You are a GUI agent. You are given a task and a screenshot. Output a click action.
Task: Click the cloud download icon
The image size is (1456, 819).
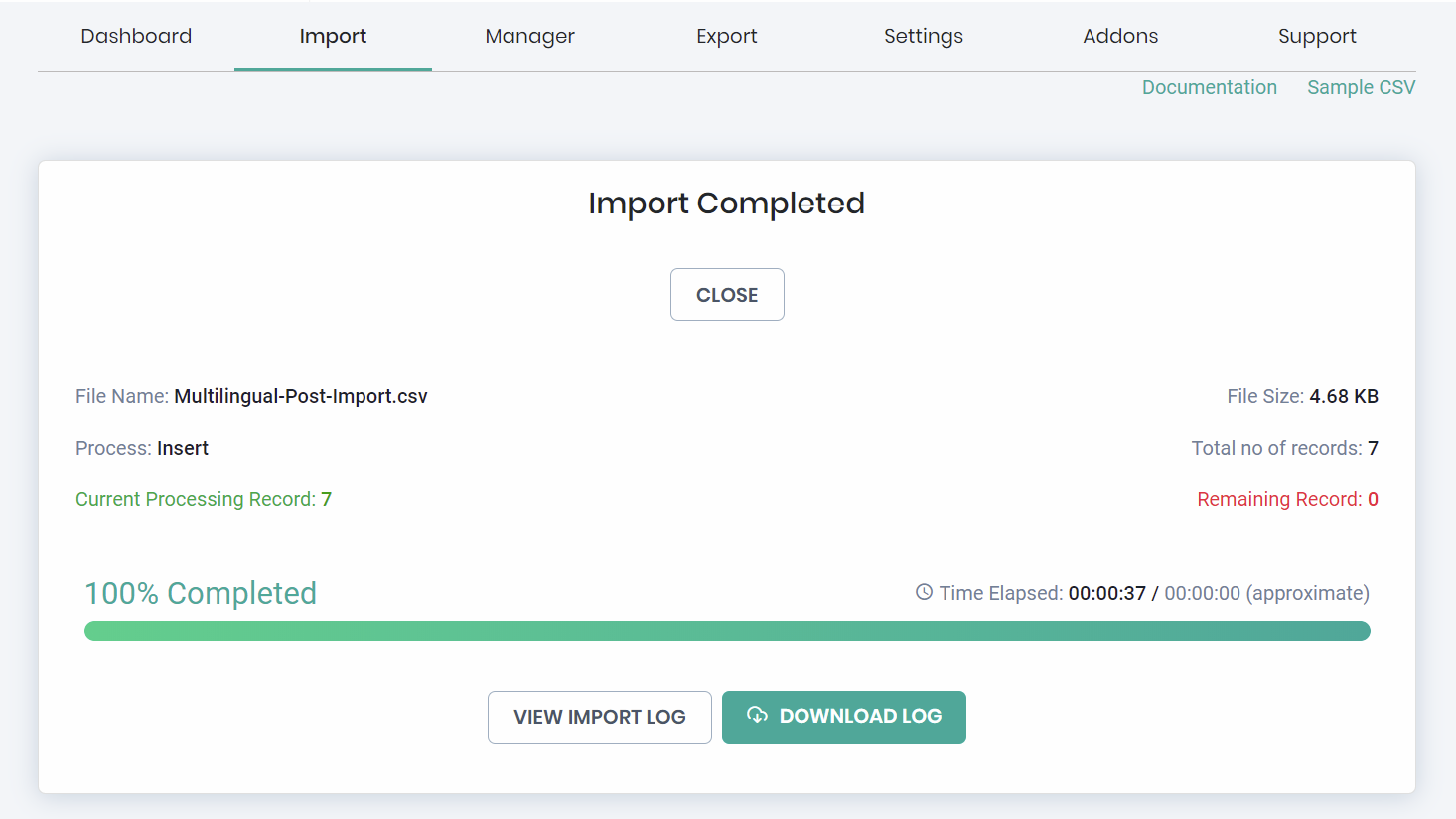pos(757,715)
